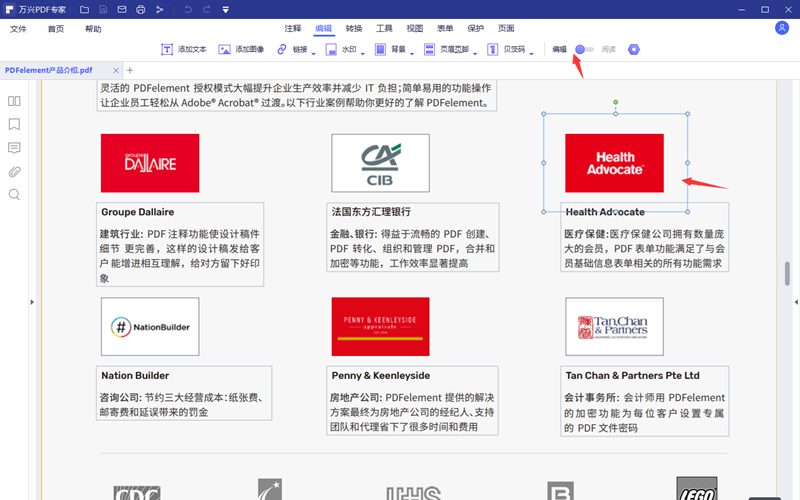
Task: Click the purple hexagon settings icon
Action: tap(633, 49)
